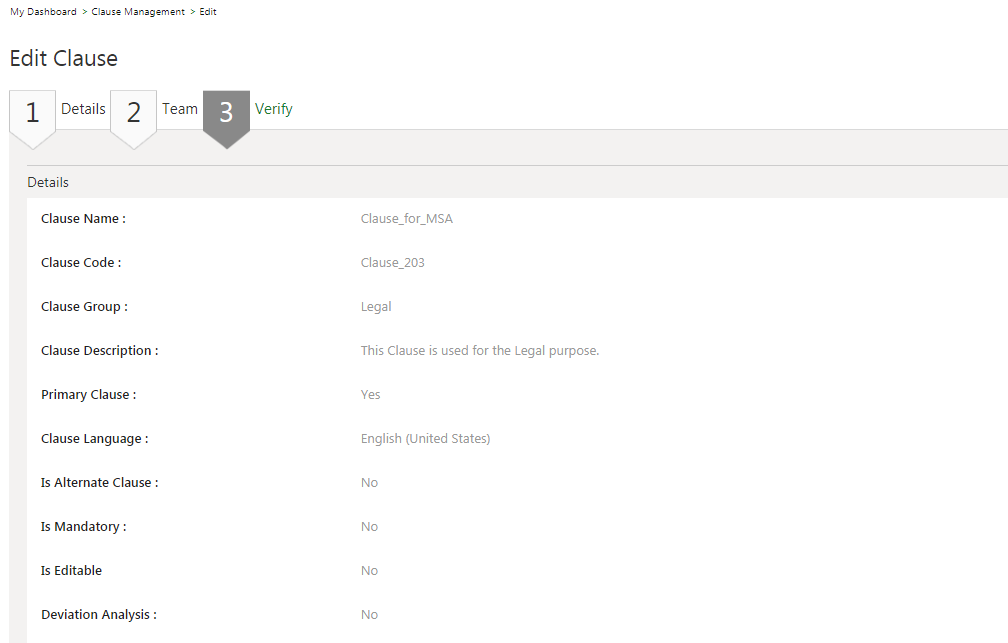Open Clause Management breadcrumb link
This screenshot has height=643, width=1008.
138,12
